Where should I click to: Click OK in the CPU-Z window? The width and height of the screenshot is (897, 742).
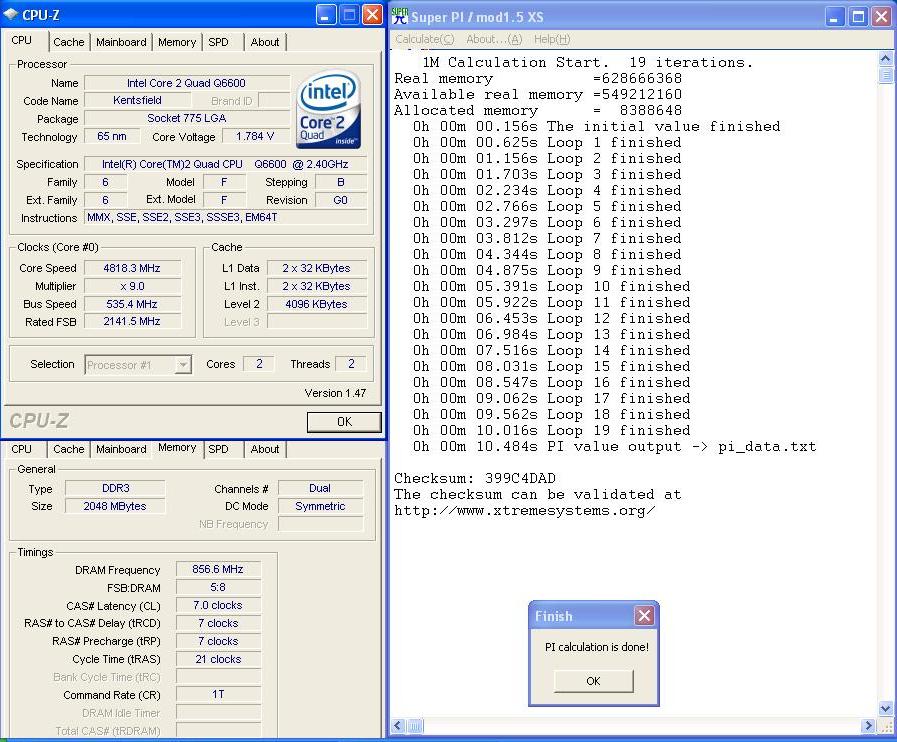pyautogui.click(x=344, y=422)
